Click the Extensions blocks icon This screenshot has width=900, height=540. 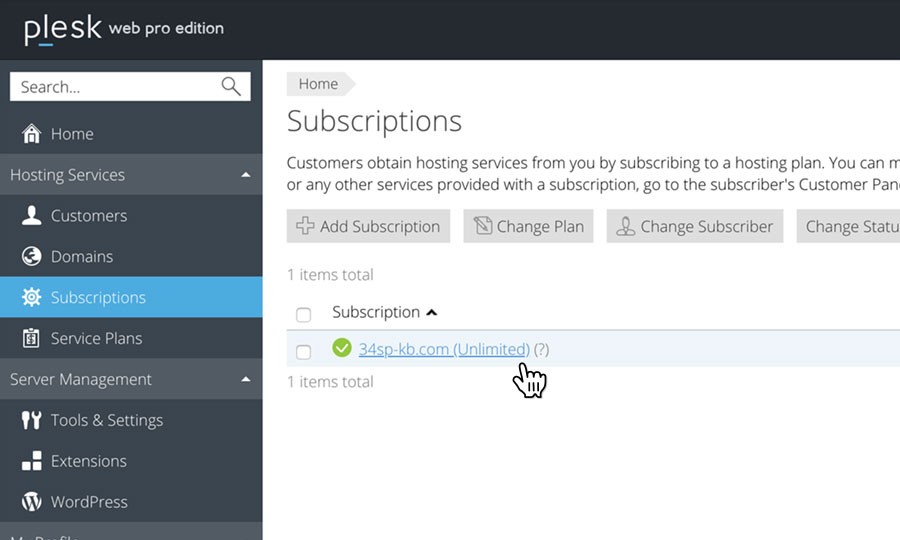[x=32, y=461]
